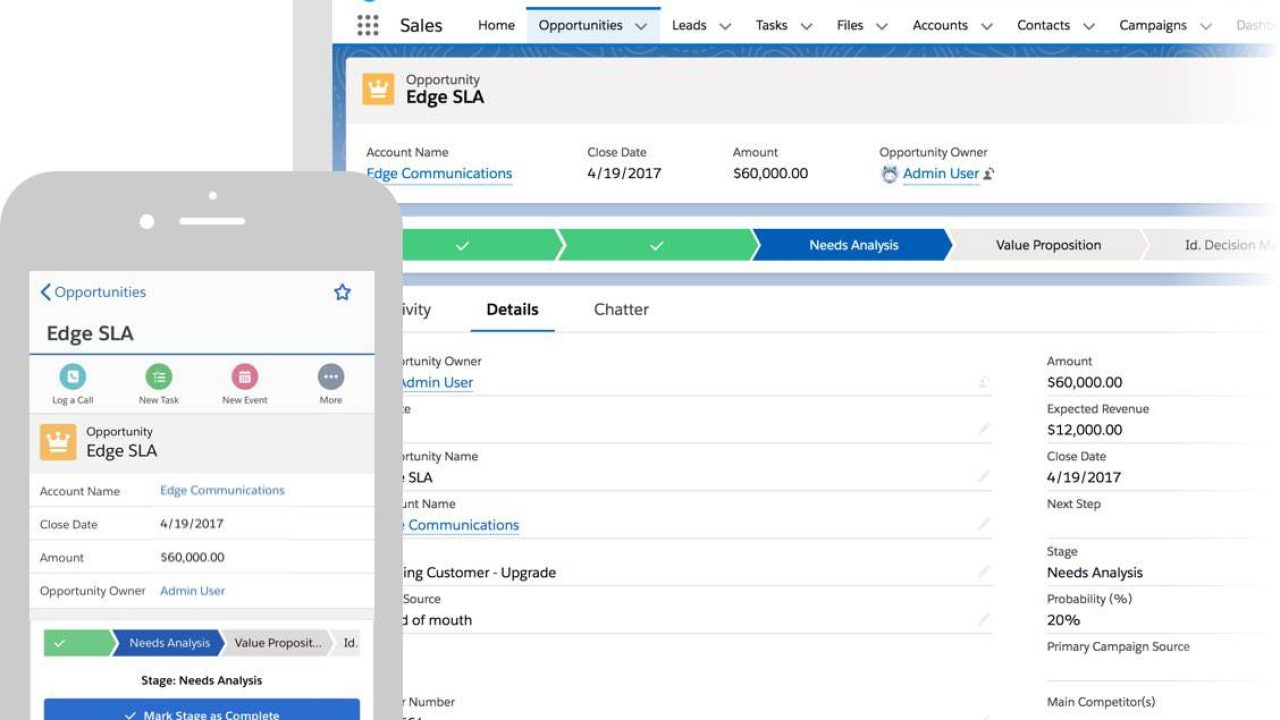Open the Home tab
This screenshot has width=1280, height=720.
click(496, 26)
